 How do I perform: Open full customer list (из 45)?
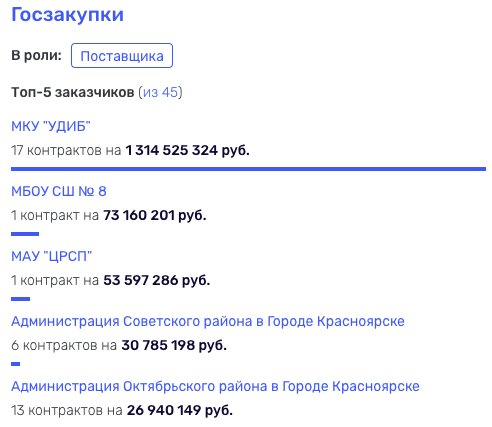tap(161, 92)
